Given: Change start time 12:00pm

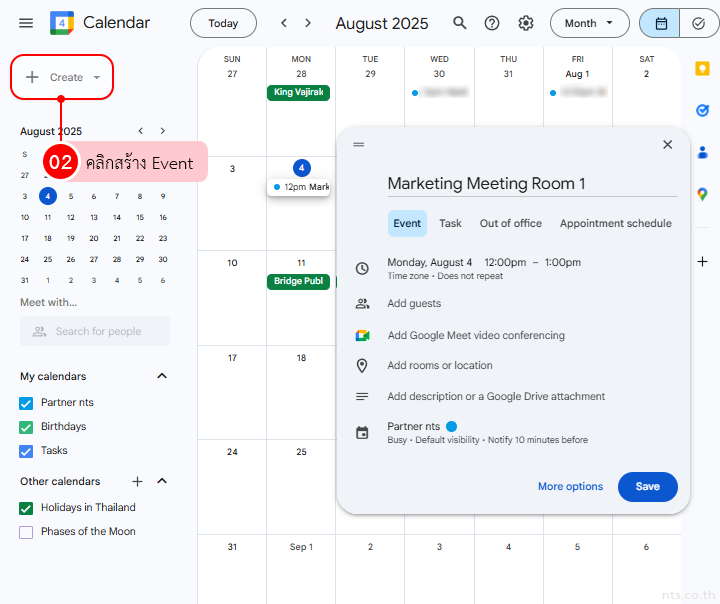Looking at the screenshot, I should 505,262.
